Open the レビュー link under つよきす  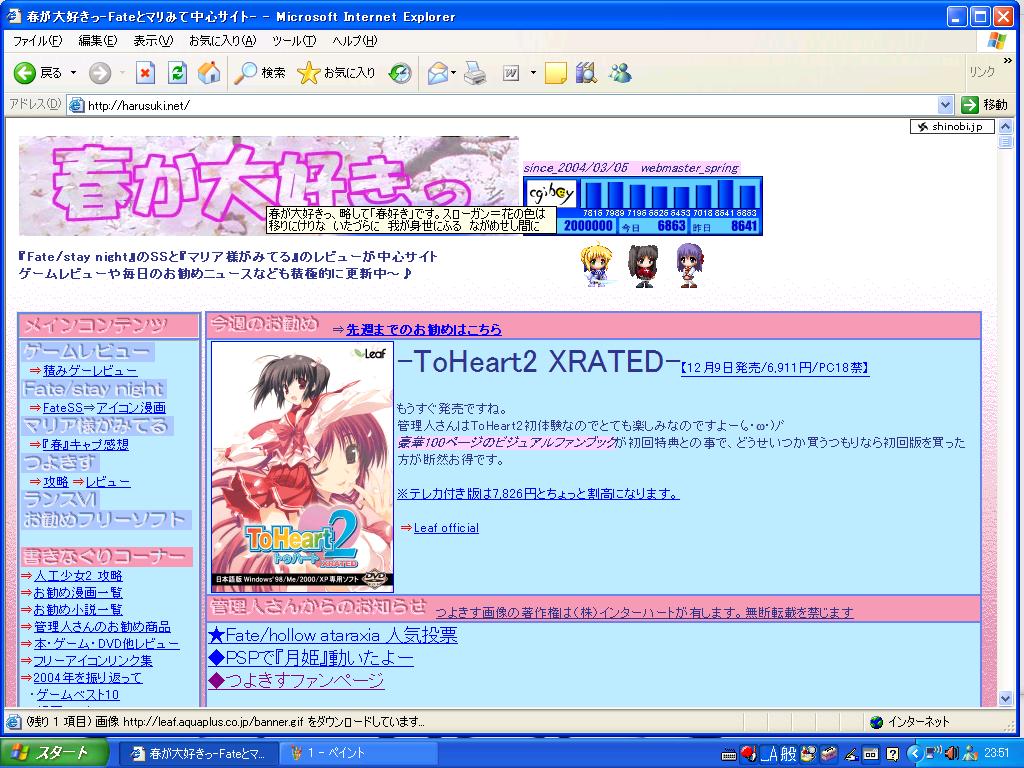coord(108,482)
